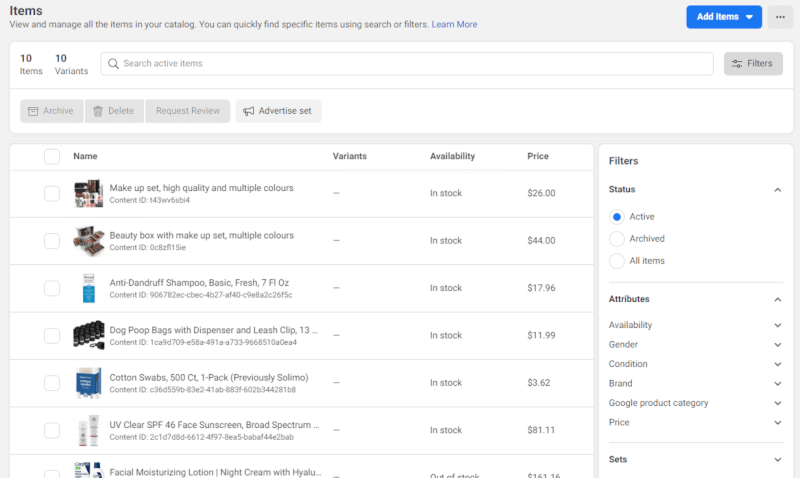Image resolution: width=800 pixels, height=478 pixels.
Task: Open 'Facial Moisturizing Lotion | Night Cream' item
Action: (215, 472)
